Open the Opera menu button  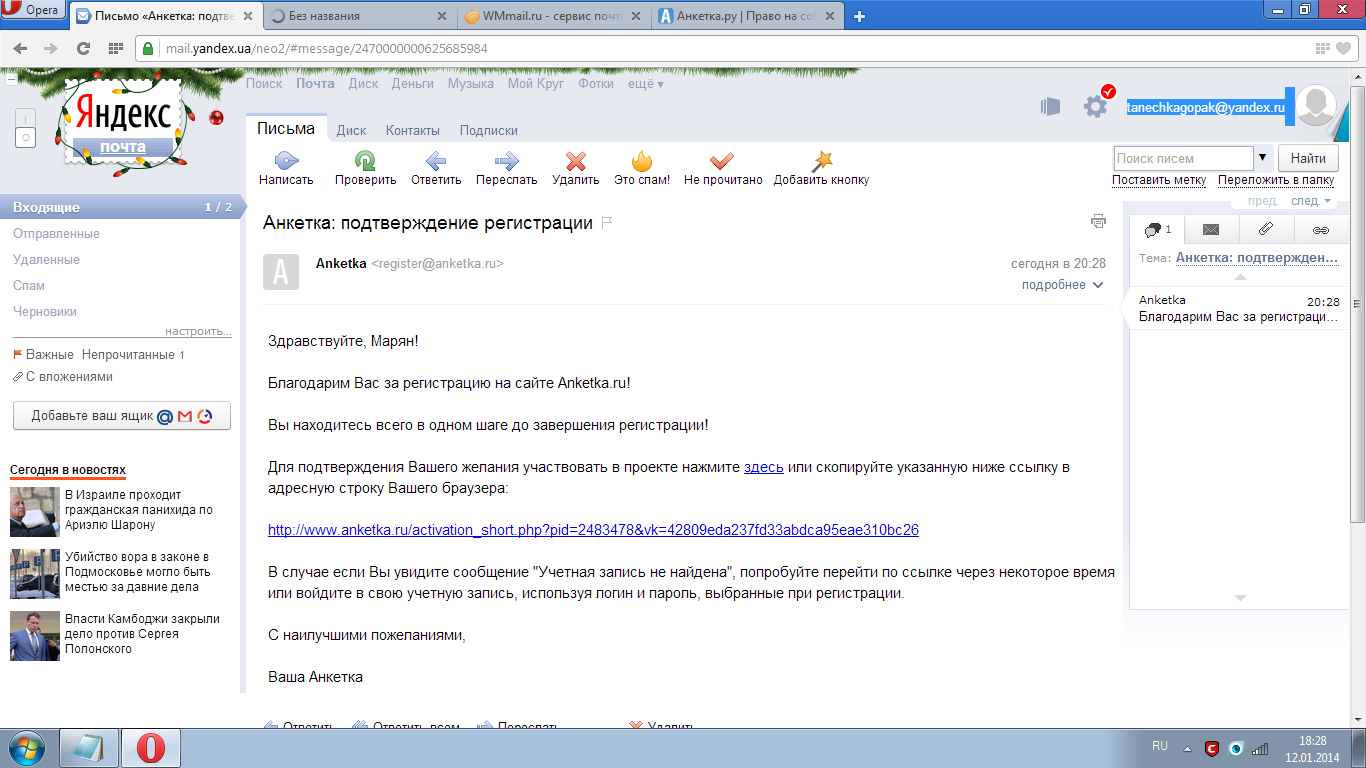click(x=34, y=11)
